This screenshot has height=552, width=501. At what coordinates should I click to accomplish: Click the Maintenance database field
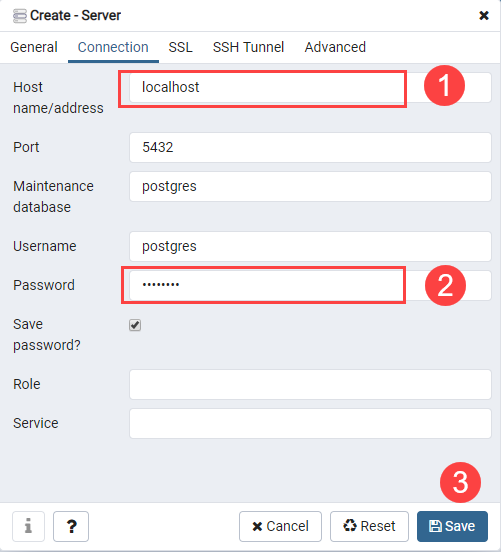(x=310, y=187)
